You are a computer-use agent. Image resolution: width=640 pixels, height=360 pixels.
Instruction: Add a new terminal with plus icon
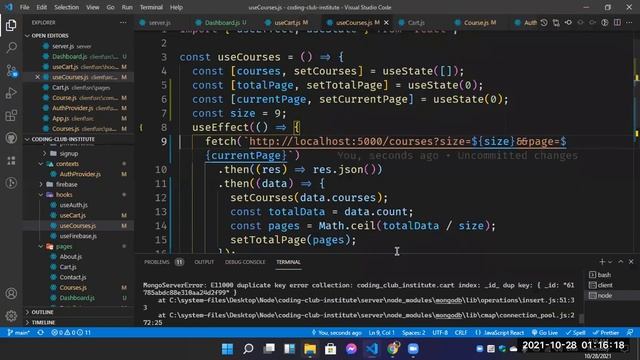(x=602, y=262)
